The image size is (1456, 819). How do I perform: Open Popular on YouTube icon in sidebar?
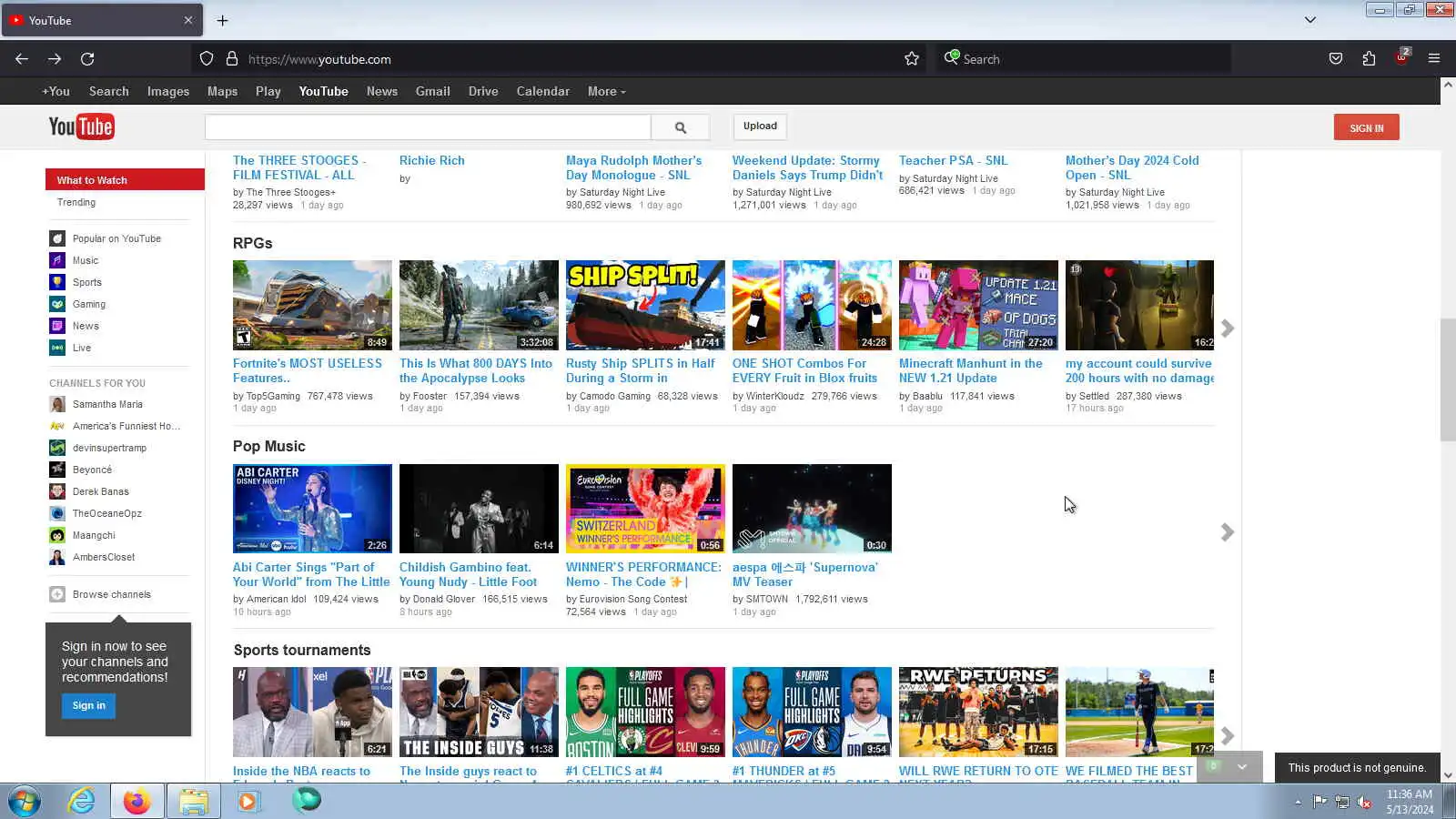57,238
